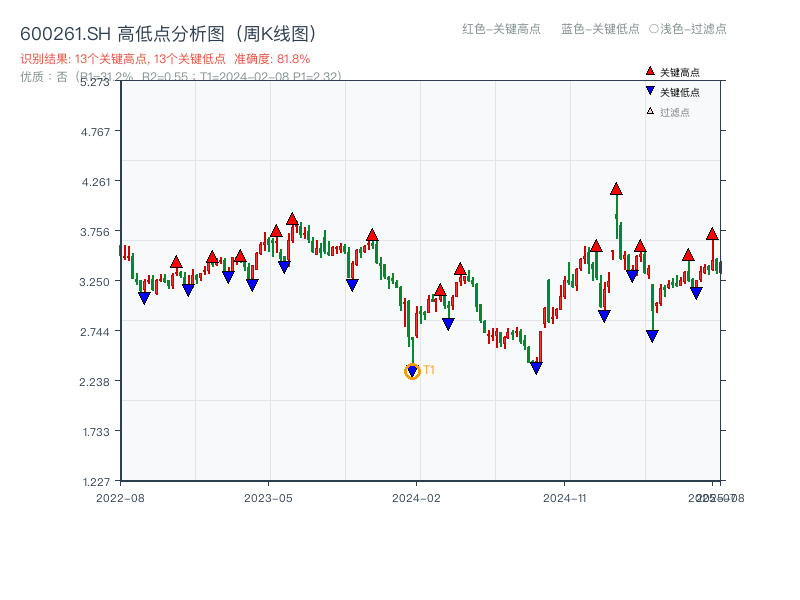Click the hollow circle before 浅色-过滤点
800x600 pixels.
coord(654,29)
